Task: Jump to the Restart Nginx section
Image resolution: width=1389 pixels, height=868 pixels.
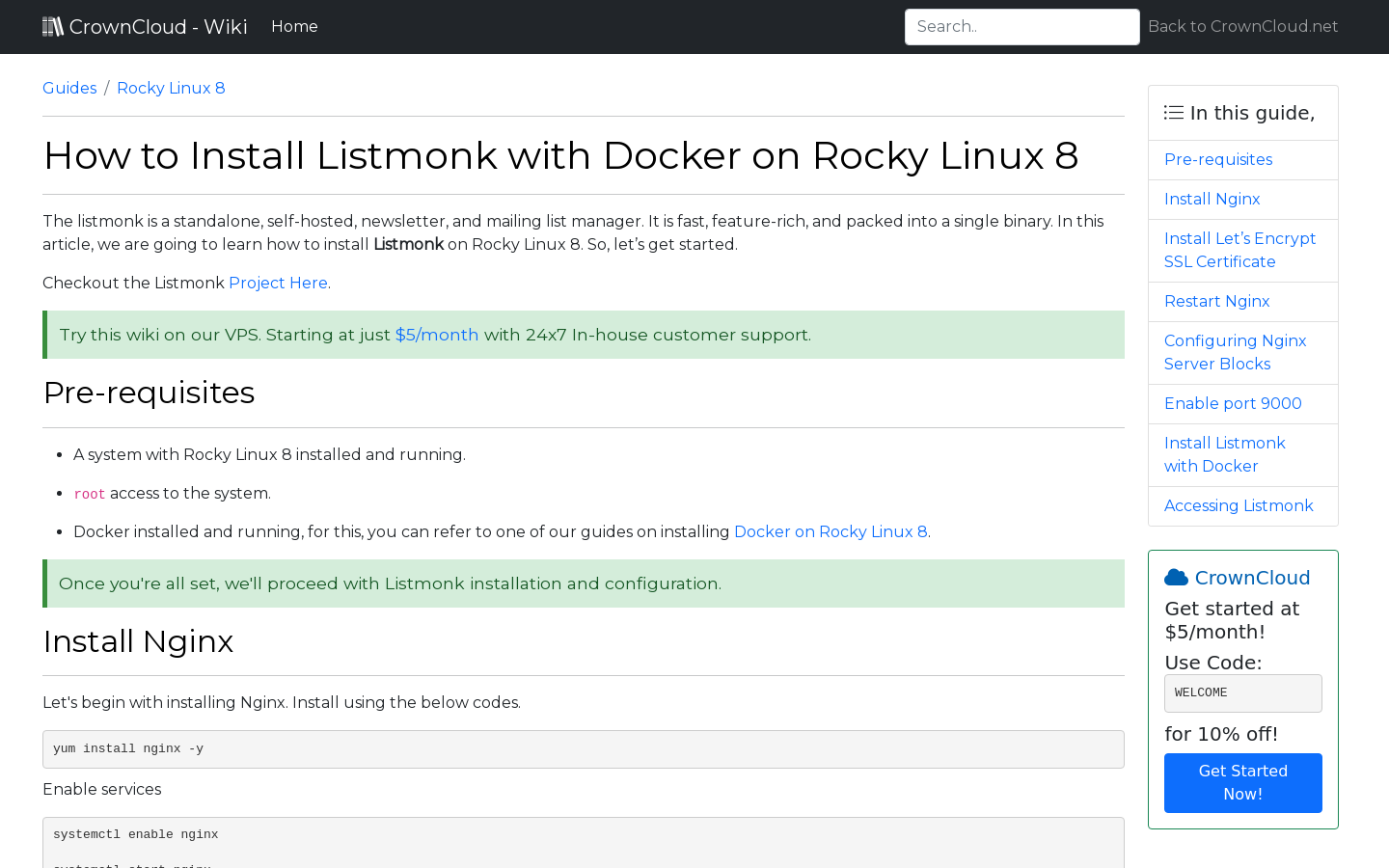Action: (1216, 301)
